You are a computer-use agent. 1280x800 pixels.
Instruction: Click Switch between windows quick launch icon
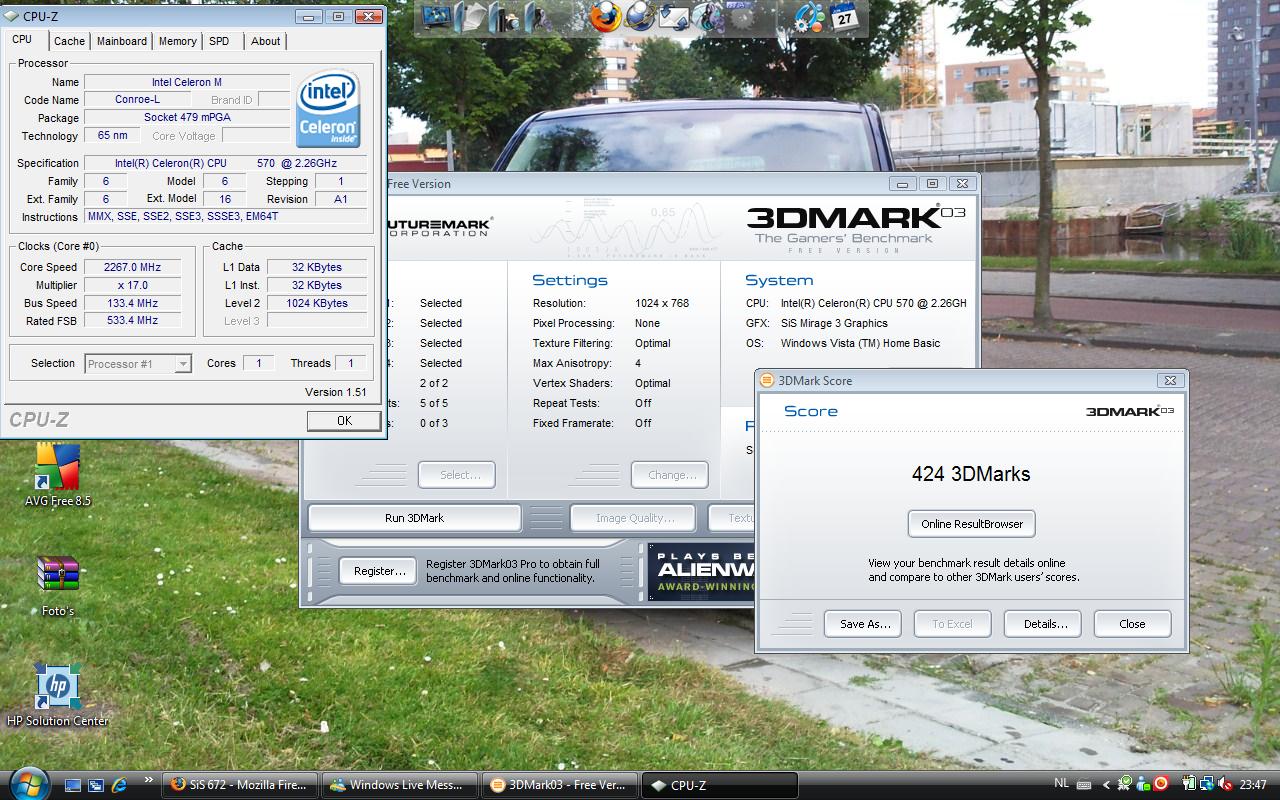[96, 785]
